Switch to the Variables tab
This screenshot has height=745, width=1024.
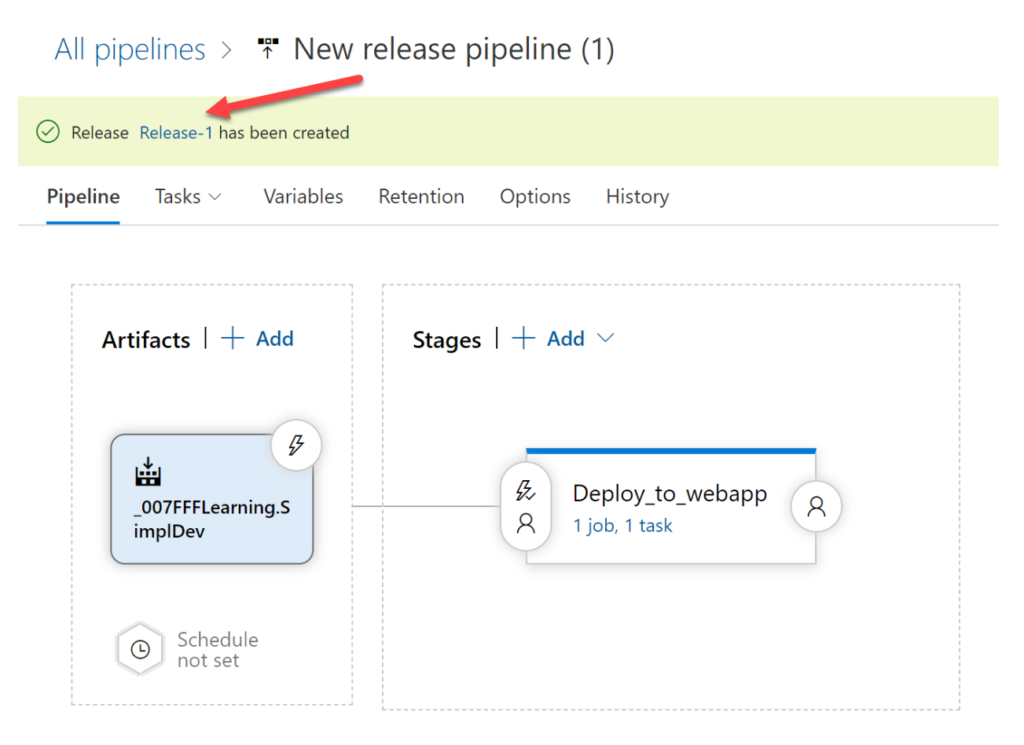303,197
